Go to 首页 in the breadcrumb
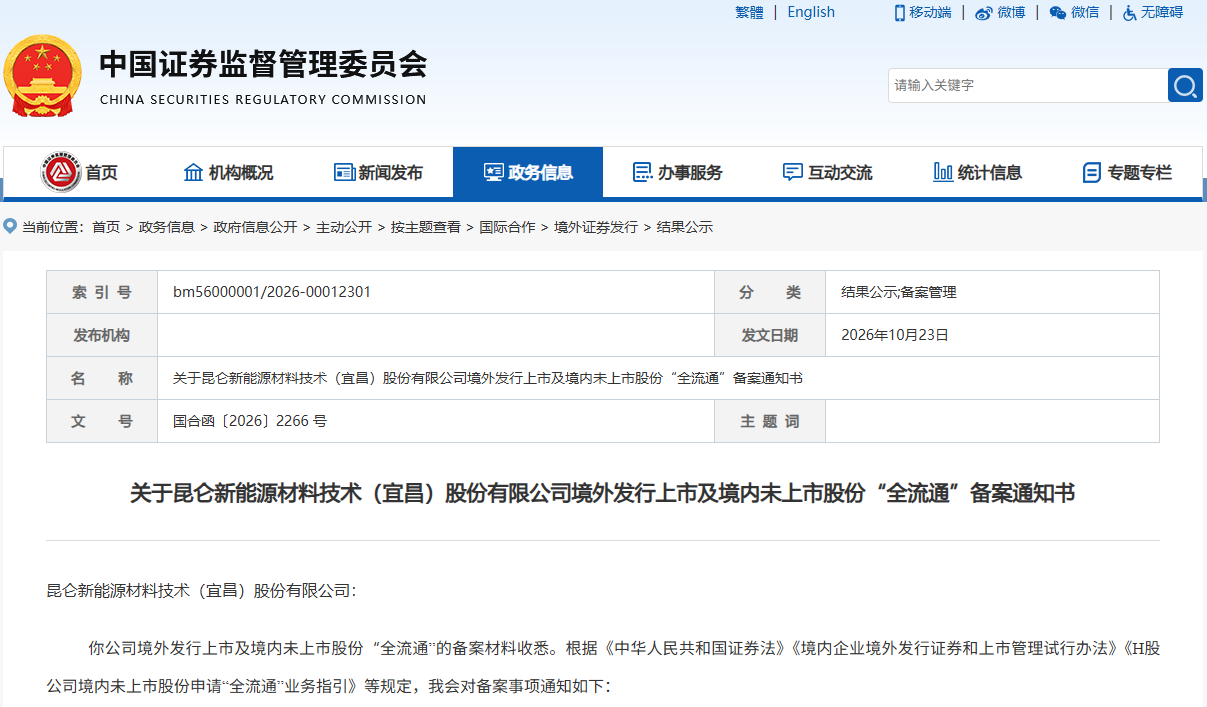 (x=106, y=227)
